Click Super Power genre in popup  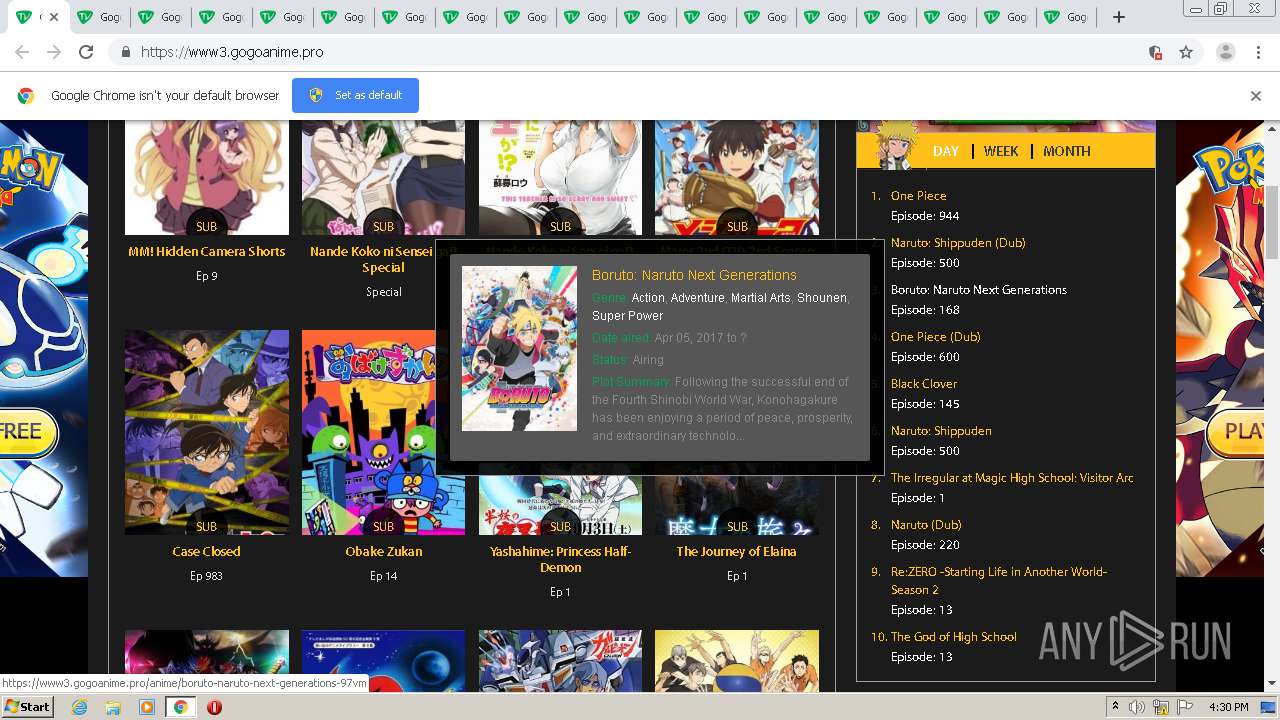click(627, 316)
